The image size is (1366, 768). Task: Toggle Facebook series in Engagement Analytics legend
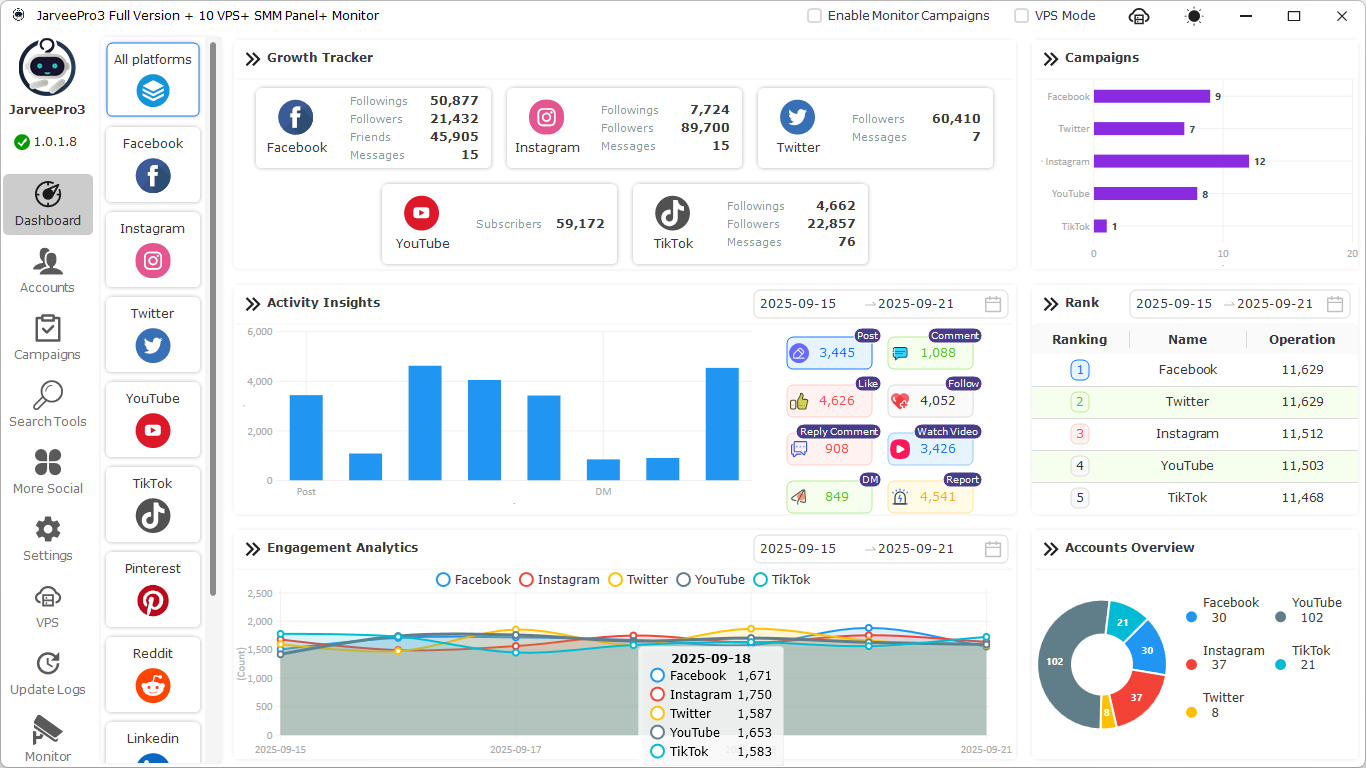(474, 580)
